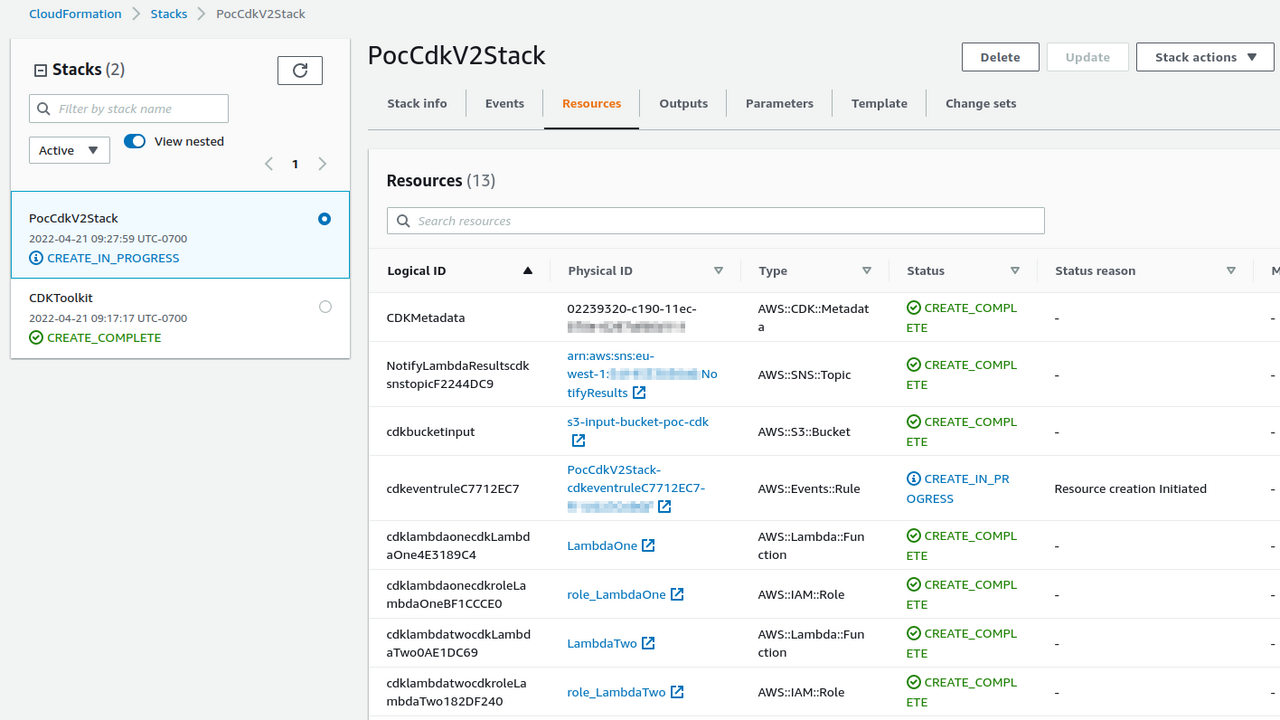The width and height of the screenshot is (1280, 720).
Task: Click the CDKMetadata logical ID cell
Action: click(x=426, y=318)
